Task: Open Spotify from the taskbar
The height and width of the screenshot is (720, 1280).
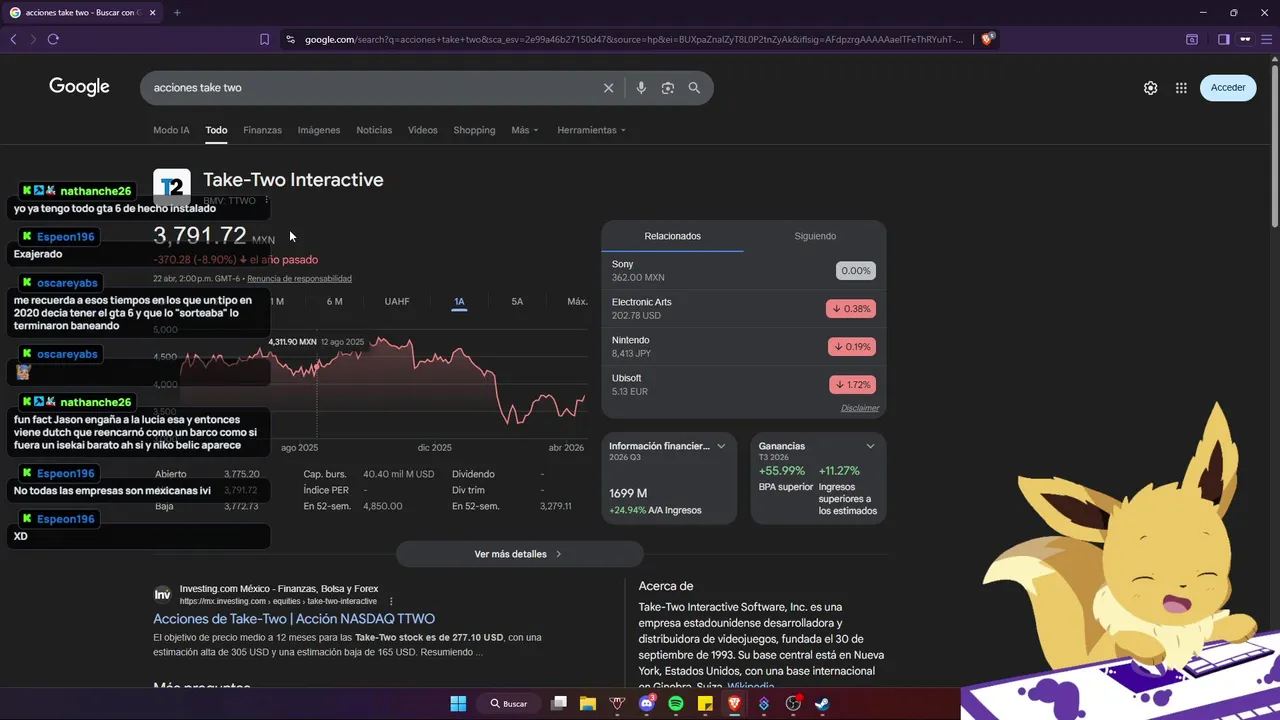Action: click(676, 704)
